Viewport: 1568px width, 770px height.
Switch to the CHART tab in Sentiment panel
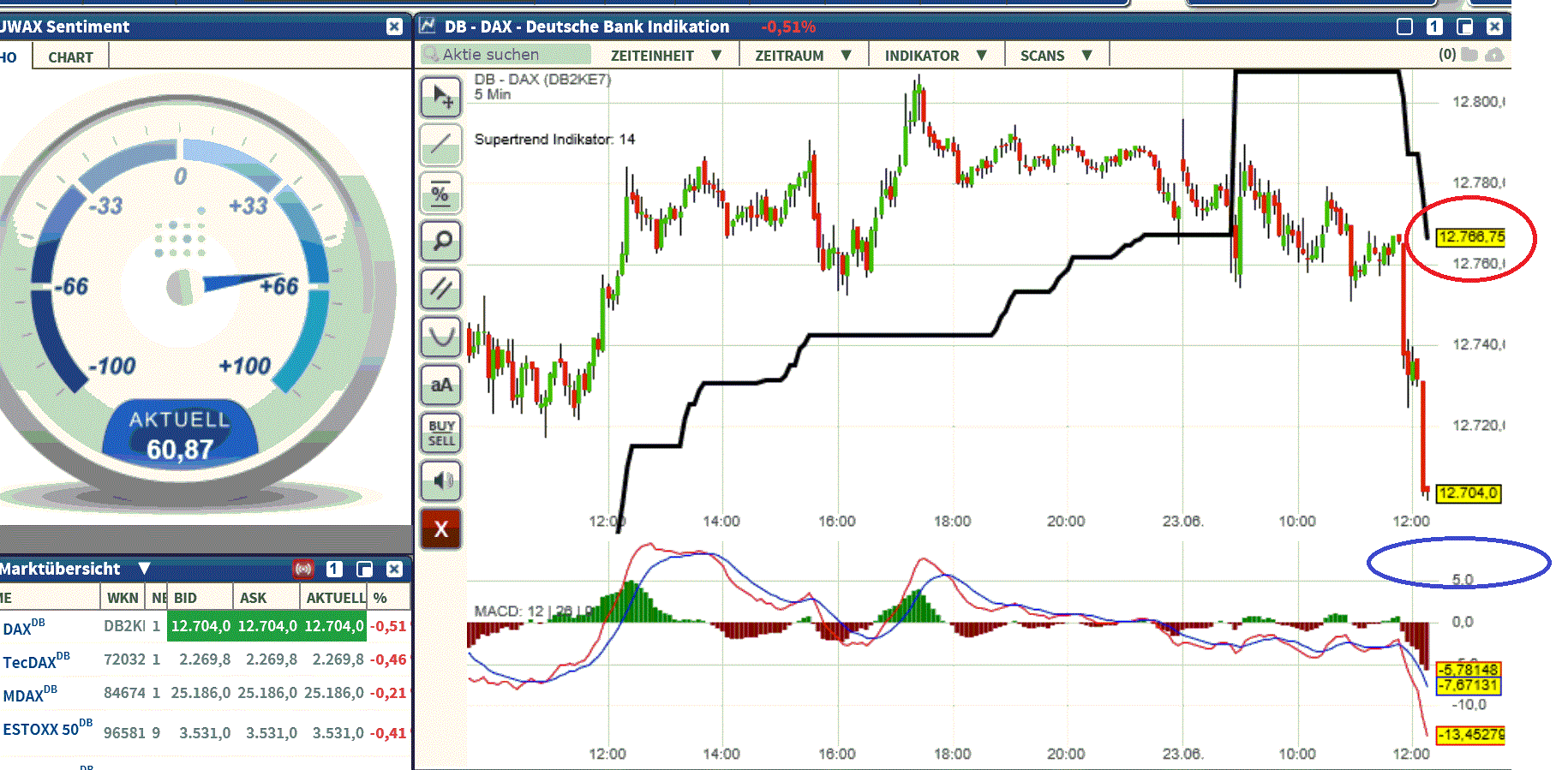click(x=70, y=57)
